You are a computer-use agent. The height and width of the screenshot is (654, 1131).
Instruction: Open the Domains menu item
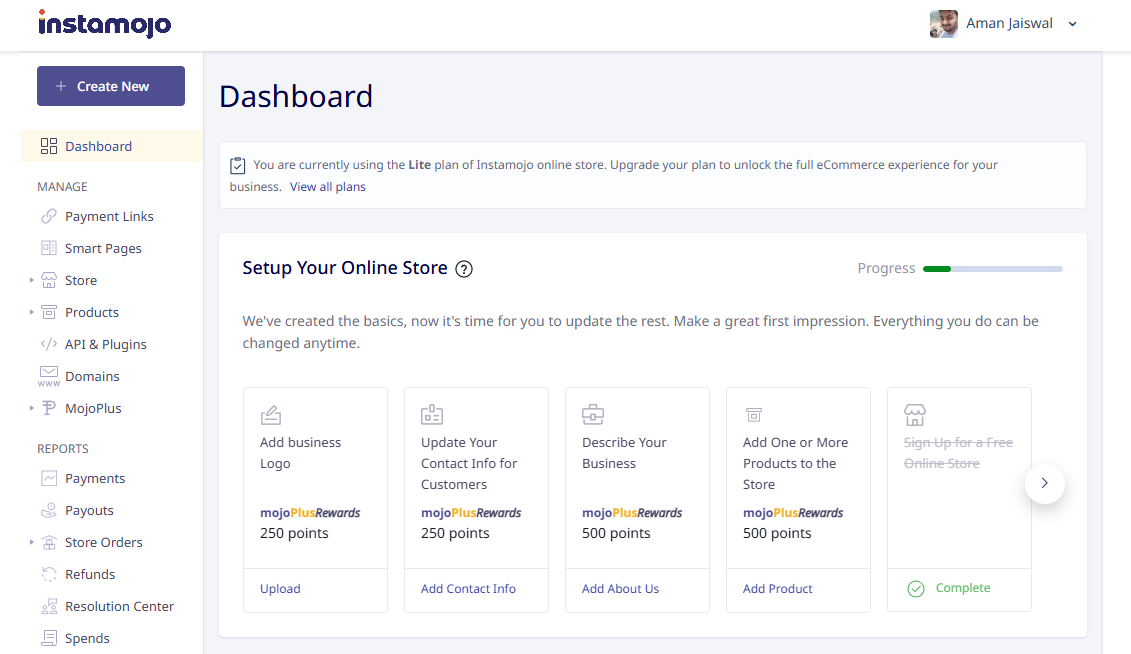[x=92, y=376]
